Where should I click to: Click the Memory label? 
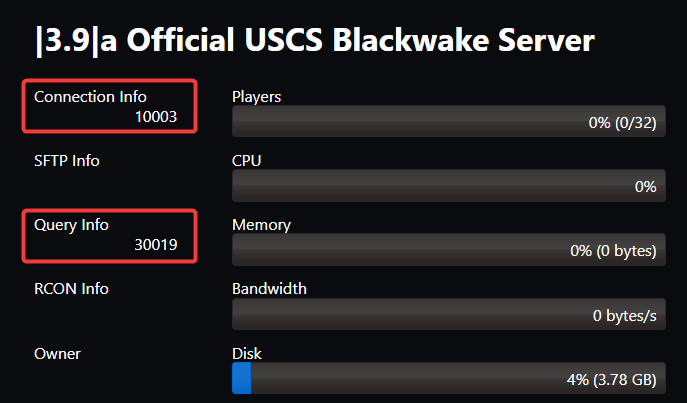pos(261,225)
